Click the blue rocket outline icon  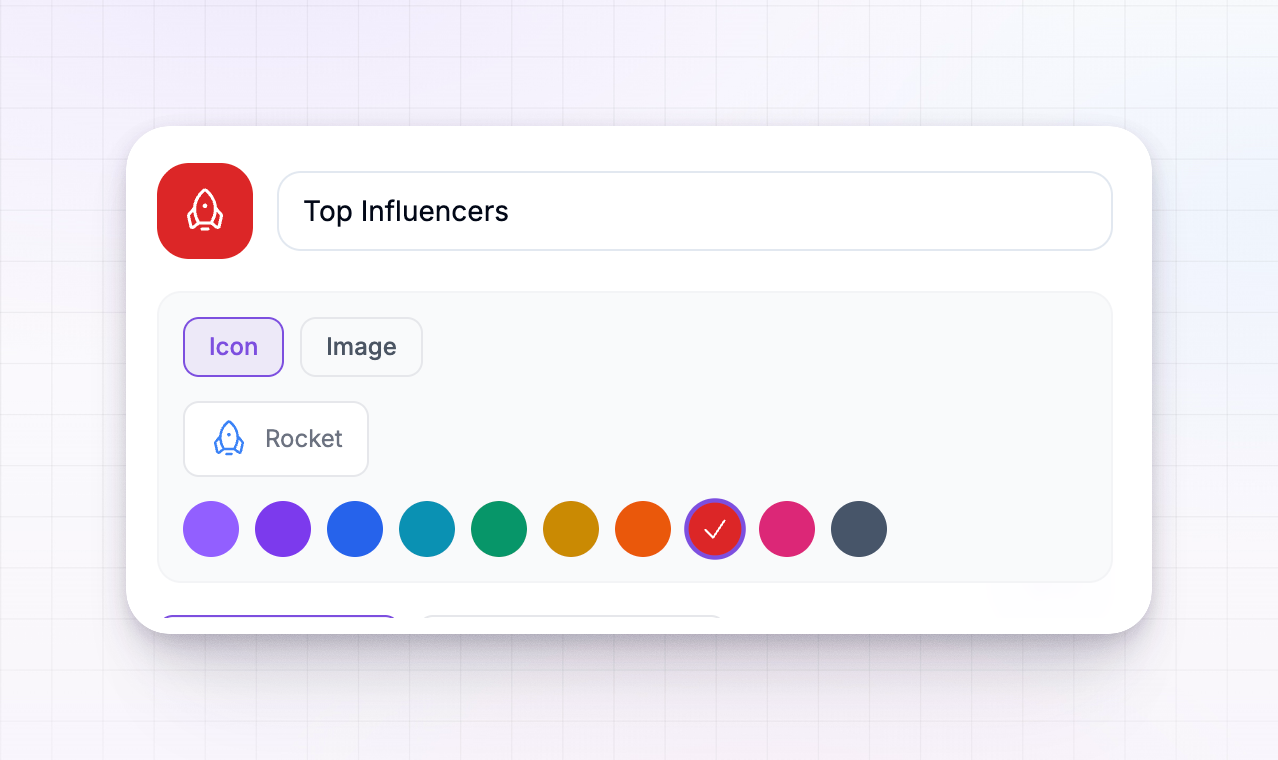(229, 439)
